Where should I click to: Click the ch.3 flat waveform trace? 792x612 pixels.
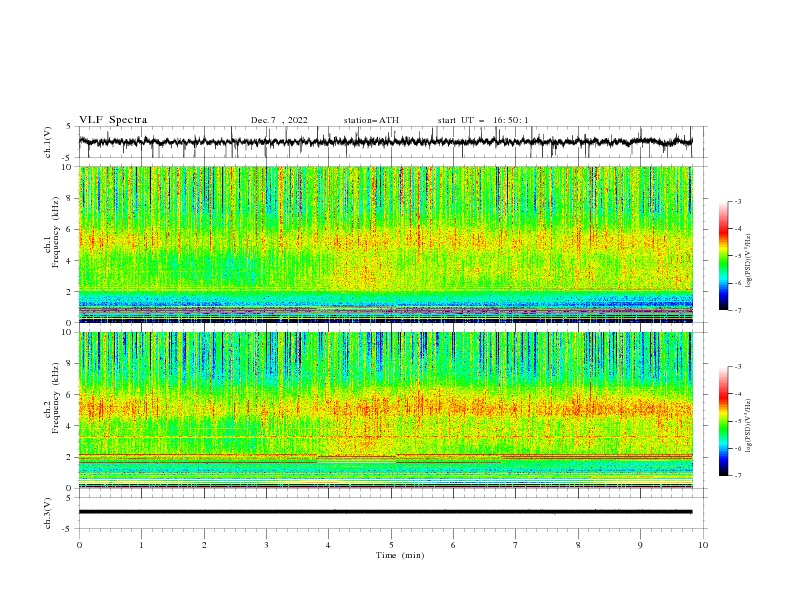click(385, 512)
